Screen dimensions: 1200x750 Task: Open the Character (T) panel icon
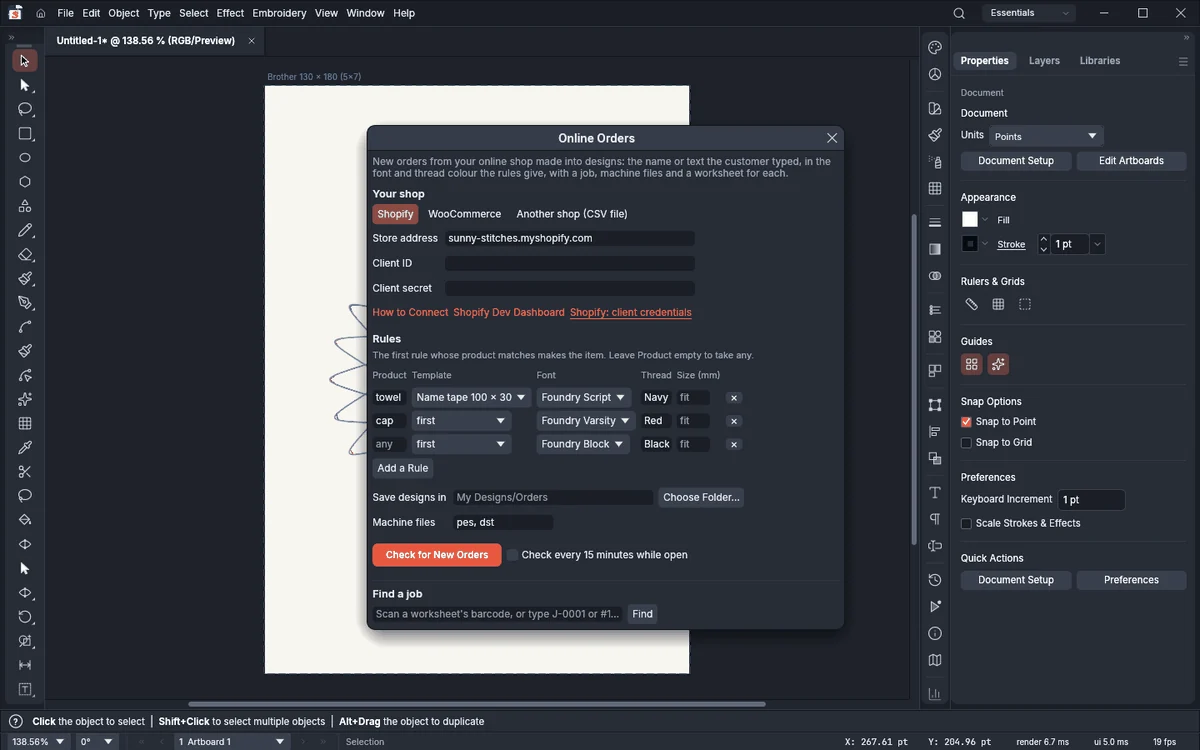point(935,493)
